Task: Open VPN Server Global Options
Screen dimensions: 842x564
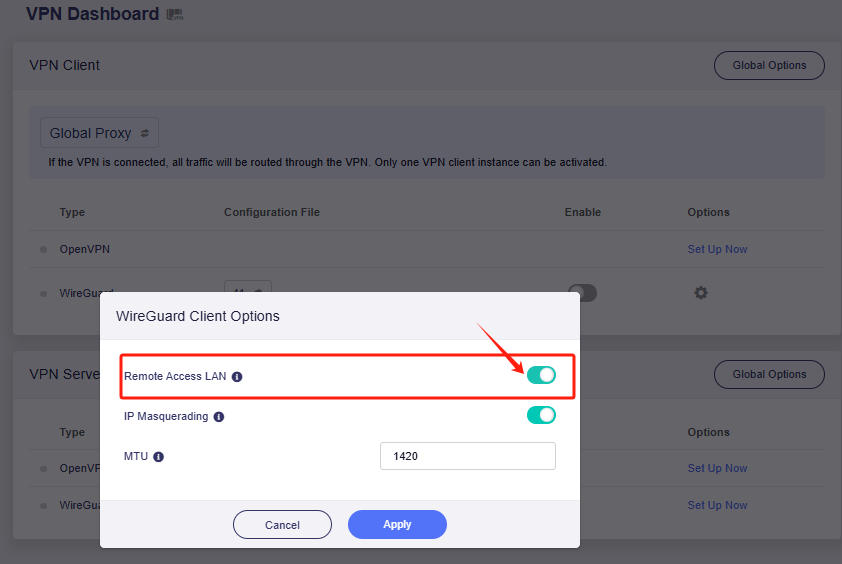Action: 769,374
